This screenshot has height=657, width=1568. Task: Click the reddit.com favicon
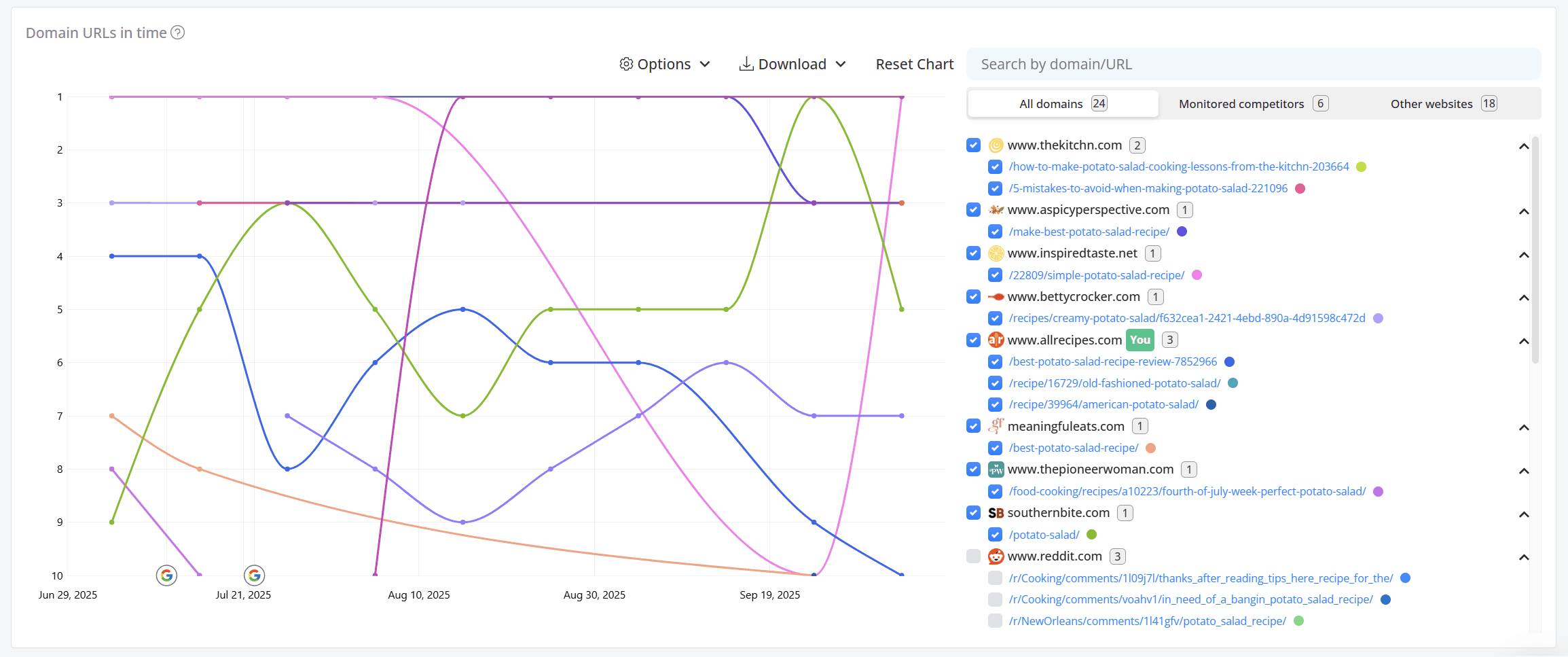click(x=996, y=556)
